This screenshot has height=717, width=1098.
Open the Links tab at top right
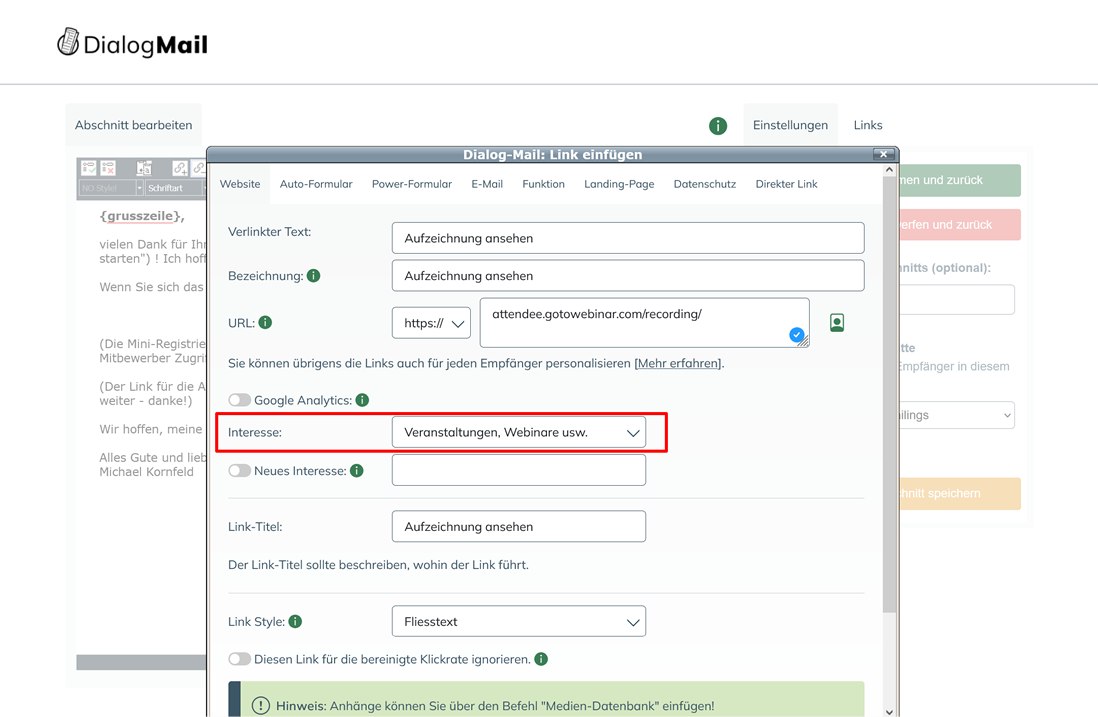pyautogui.click(x=867, y=125)
